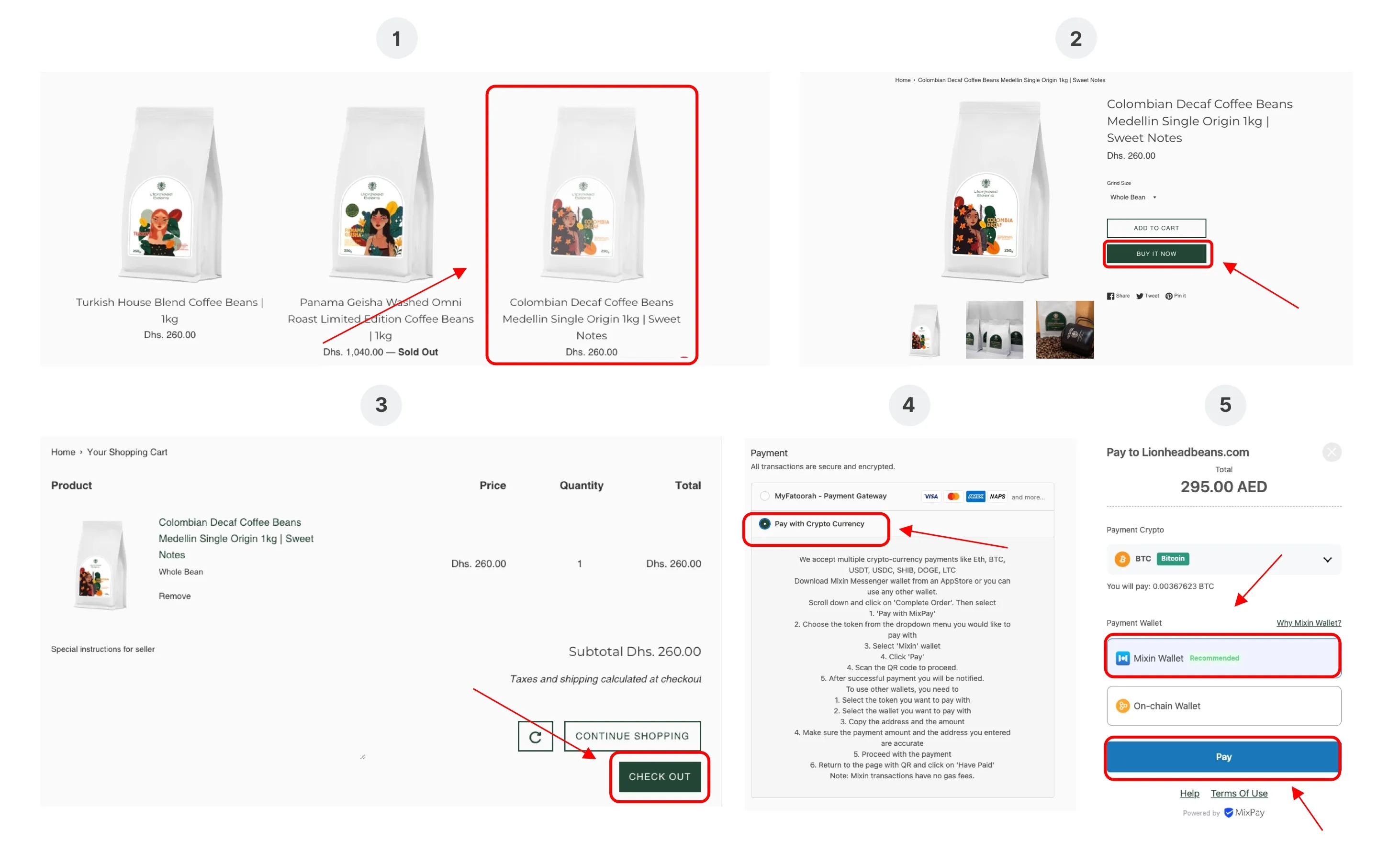Viewport: 1400px width, 851px height.
Task: Click the Mixin Wallet recommended icon
Action: pyautogui.click(x=1122, y=657)
